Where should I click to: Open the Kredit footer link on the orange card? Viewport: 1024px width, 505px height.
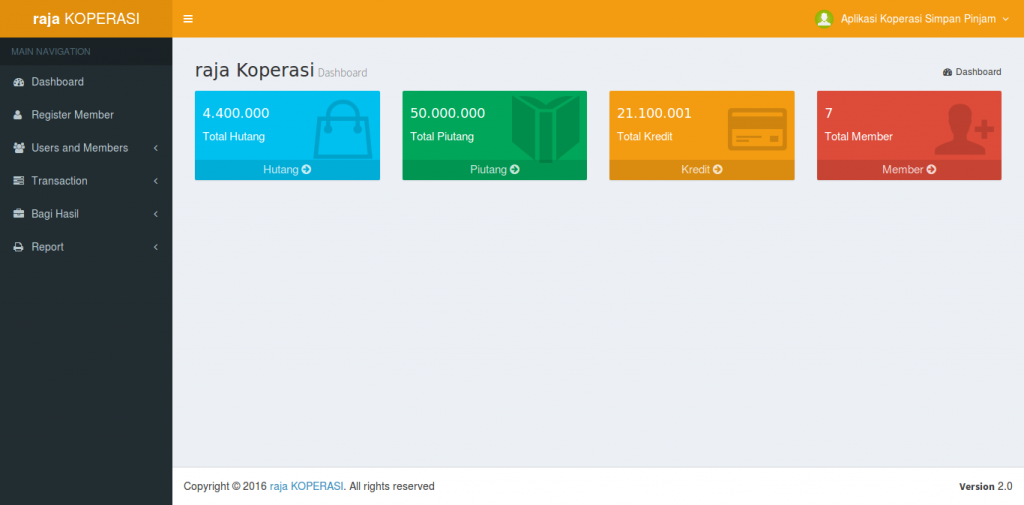[701, 170]
